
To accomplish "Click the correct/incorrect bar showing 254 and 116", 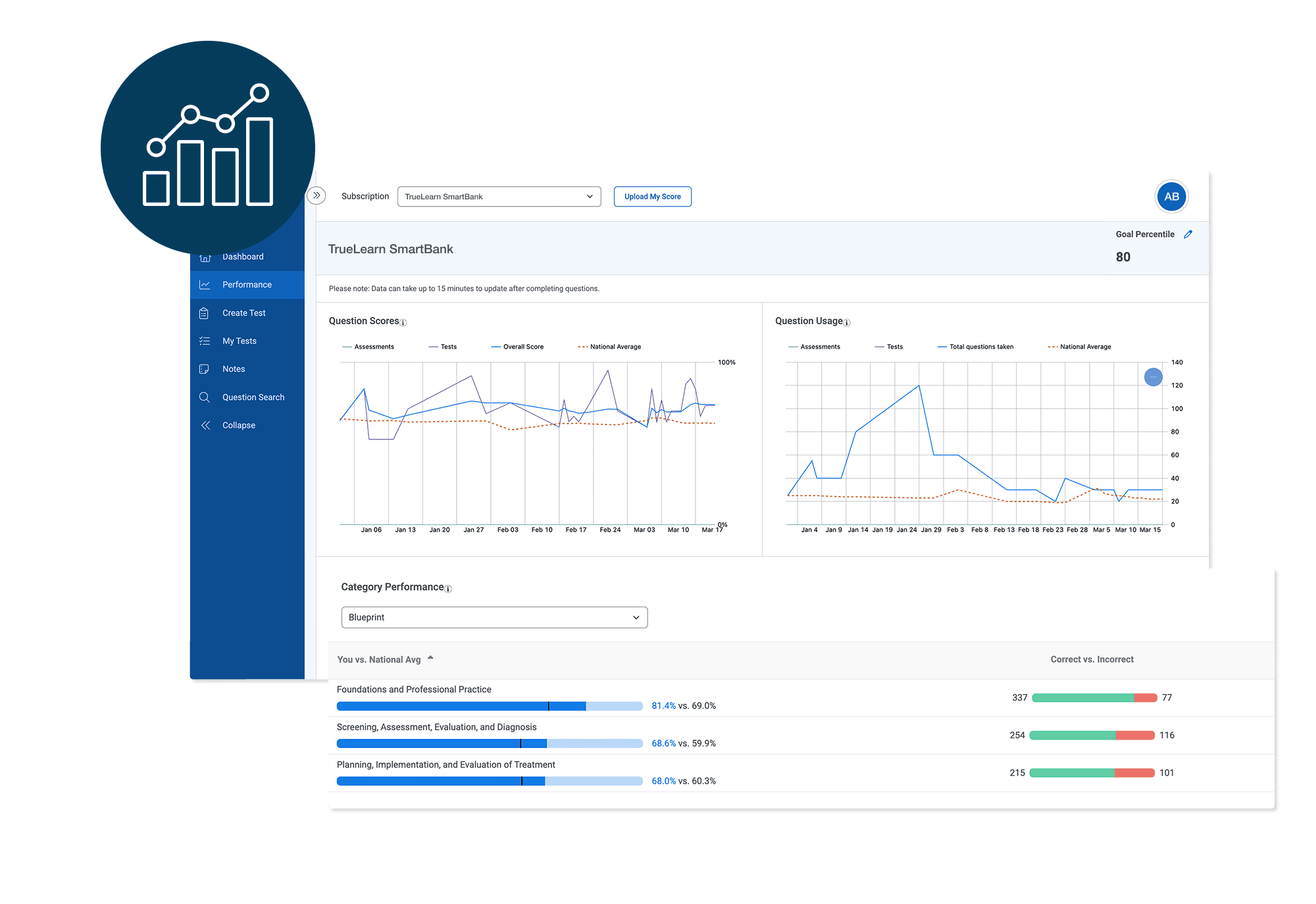I will pyautogui.click(x=1092, y=736).
